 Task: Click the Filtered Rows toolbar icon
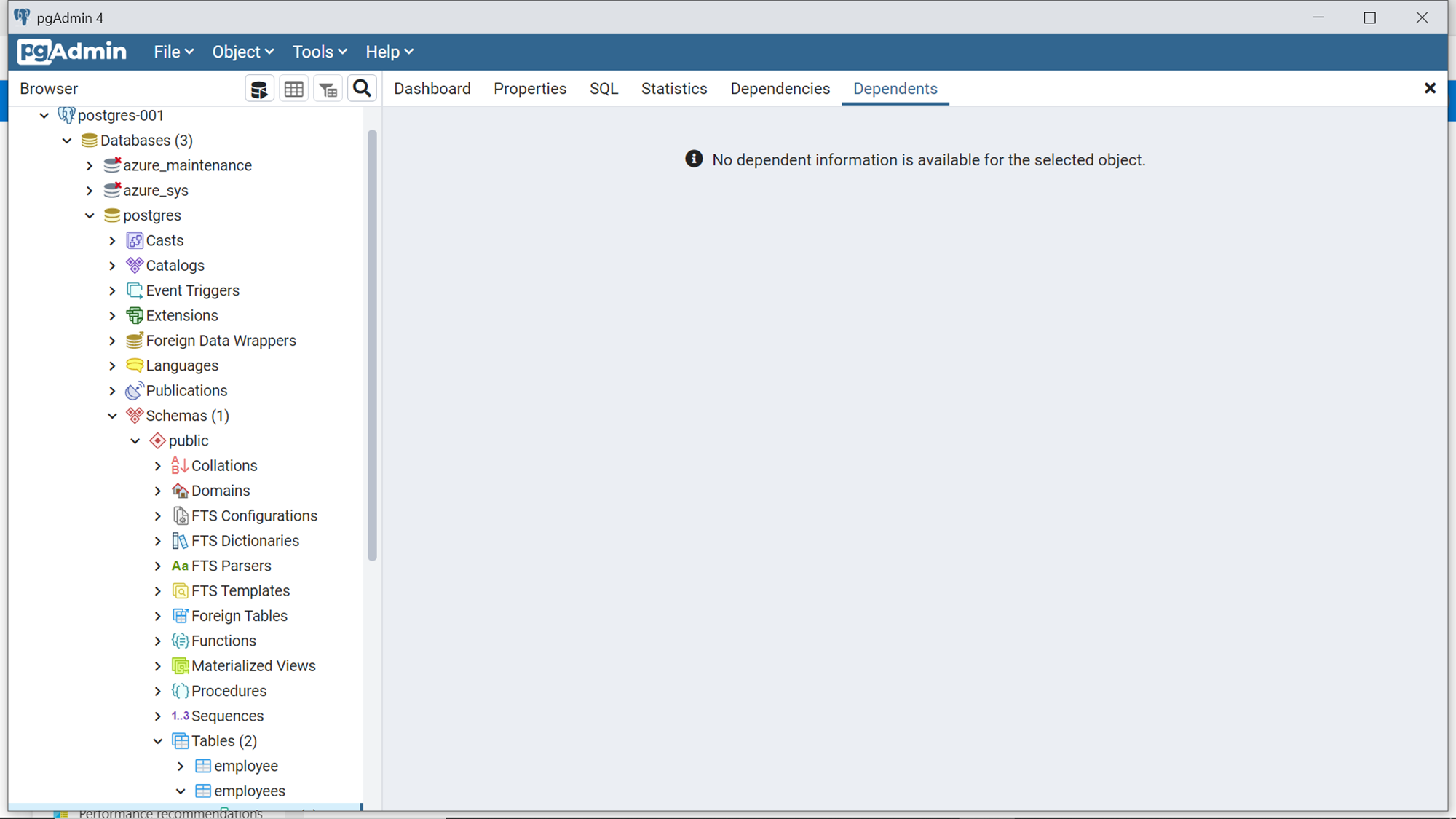click(328, 89)
